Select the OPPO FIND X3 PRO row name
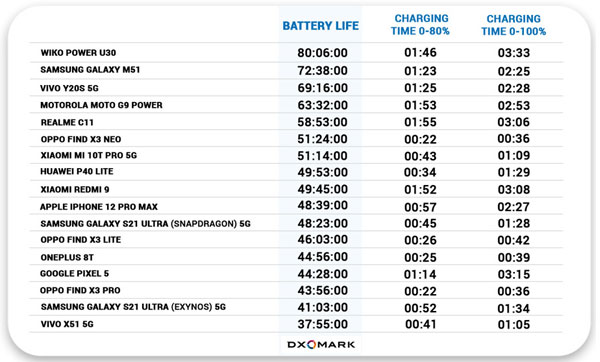 (x=80, y=290)
